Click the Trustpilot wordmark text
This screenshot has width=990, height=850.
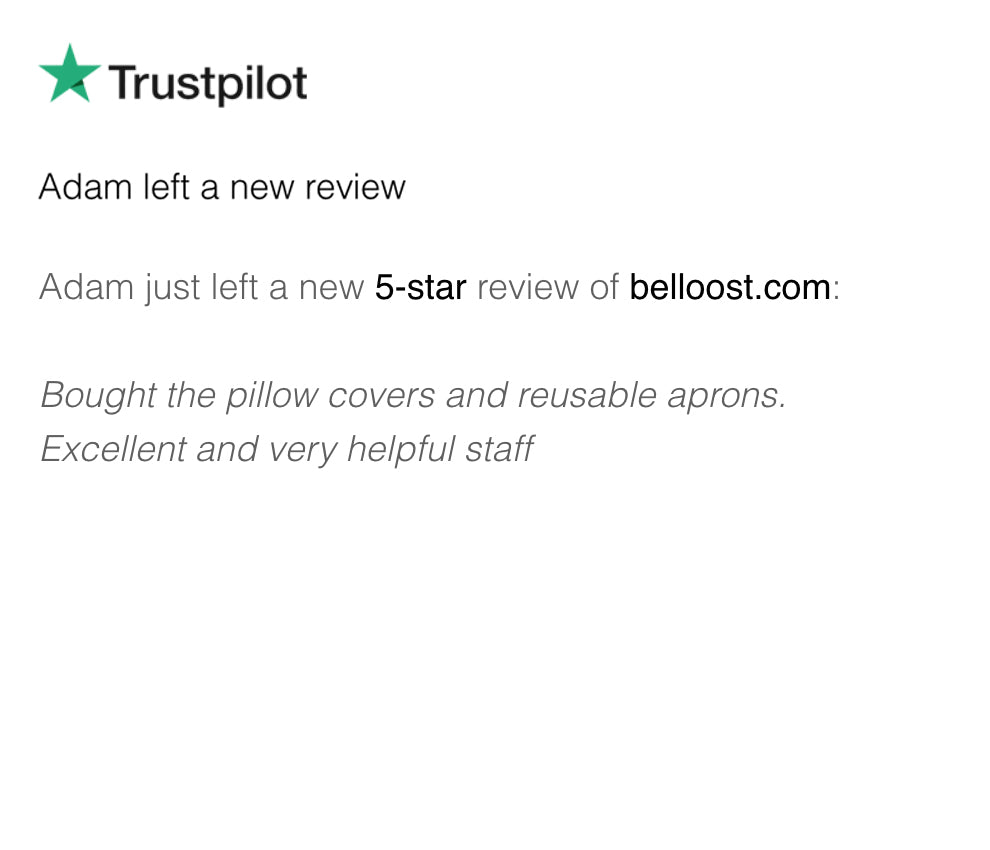pyautogui.click(x=207, y=83)
